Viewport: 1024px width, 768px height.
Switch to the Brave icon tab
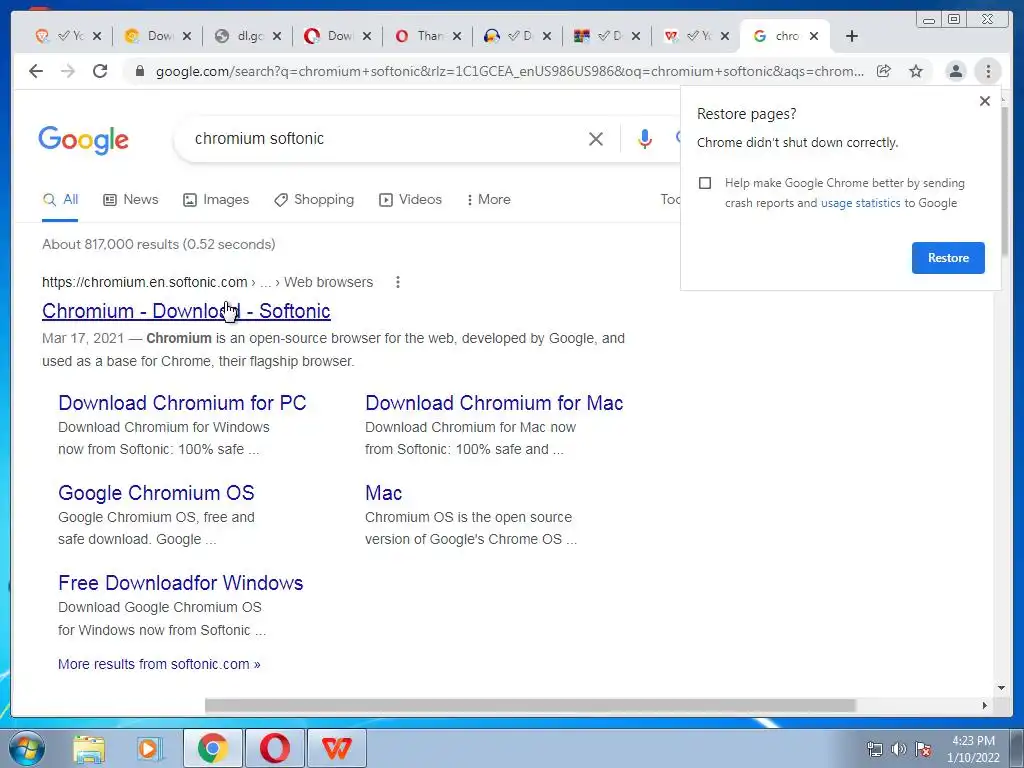tap(69, 36)
